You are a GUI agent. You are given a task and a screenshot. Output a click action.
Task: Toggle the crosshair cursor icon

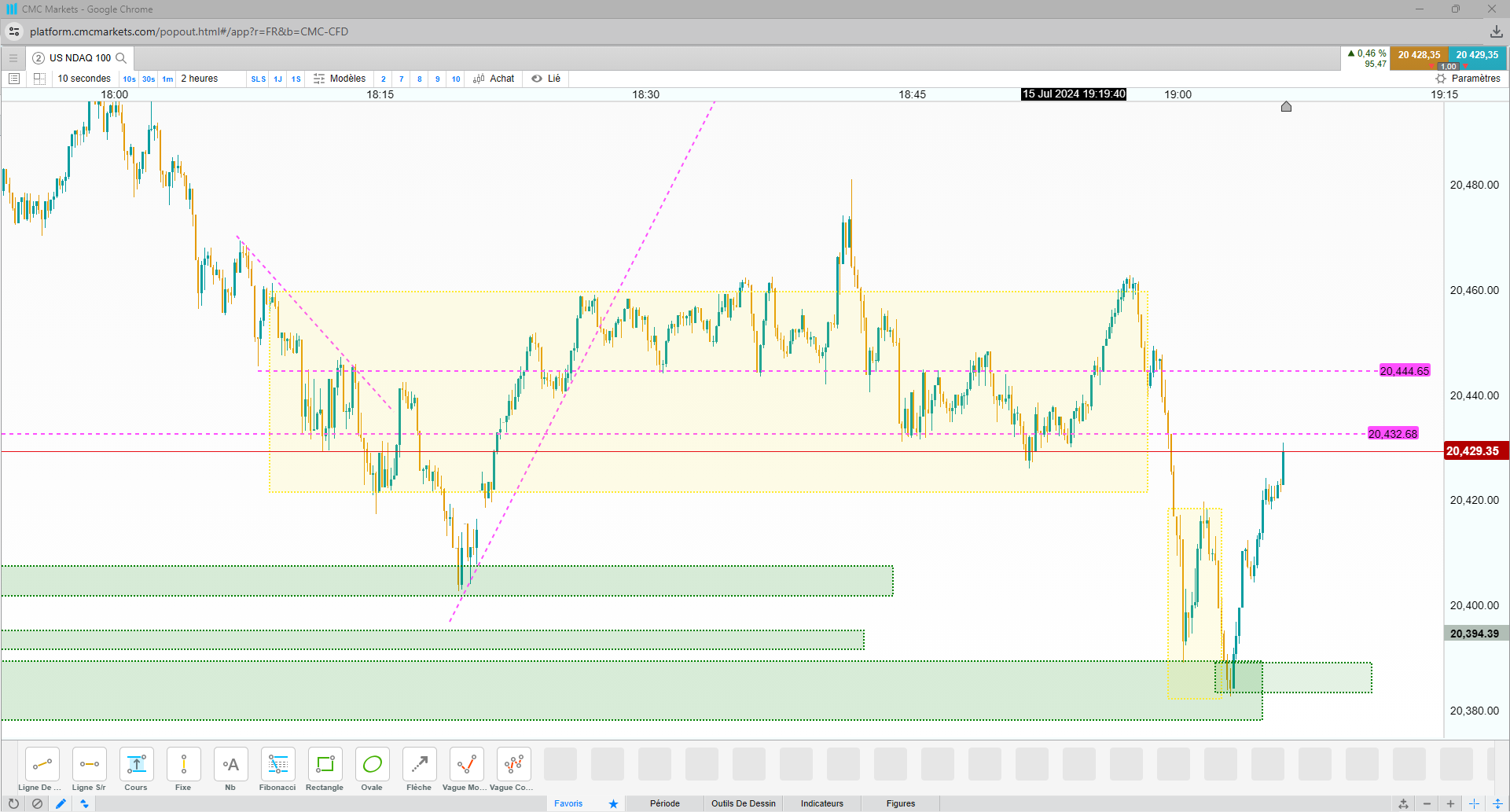[x=1474, y=803]
